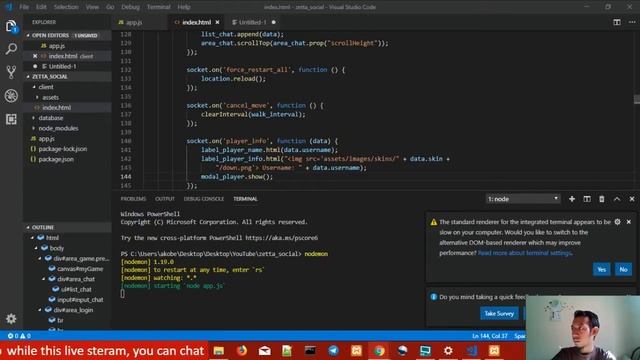Open package.json in the explorer

56,159
